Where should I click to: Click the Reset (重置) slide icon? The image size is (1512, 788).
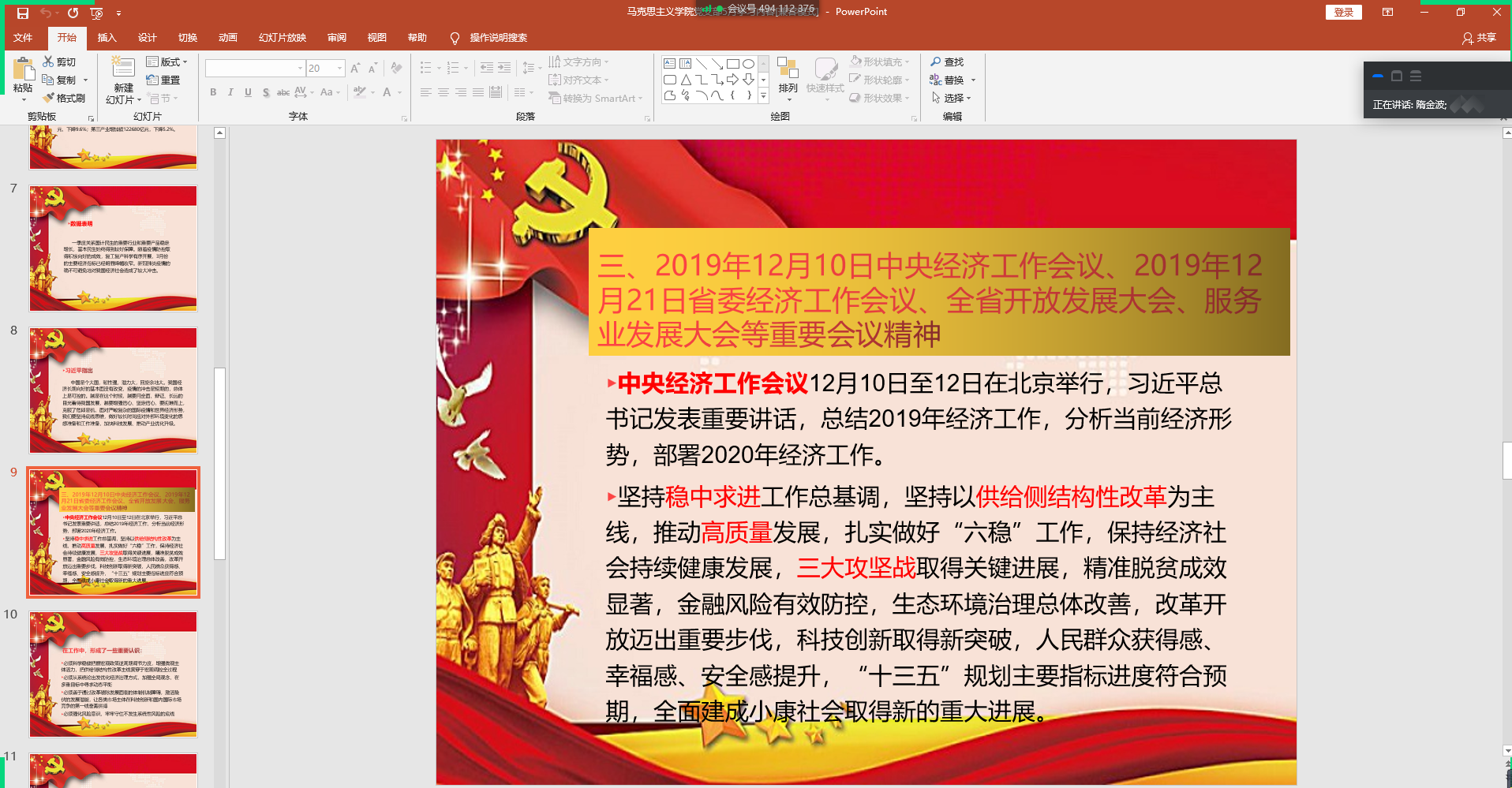[153, 80]
